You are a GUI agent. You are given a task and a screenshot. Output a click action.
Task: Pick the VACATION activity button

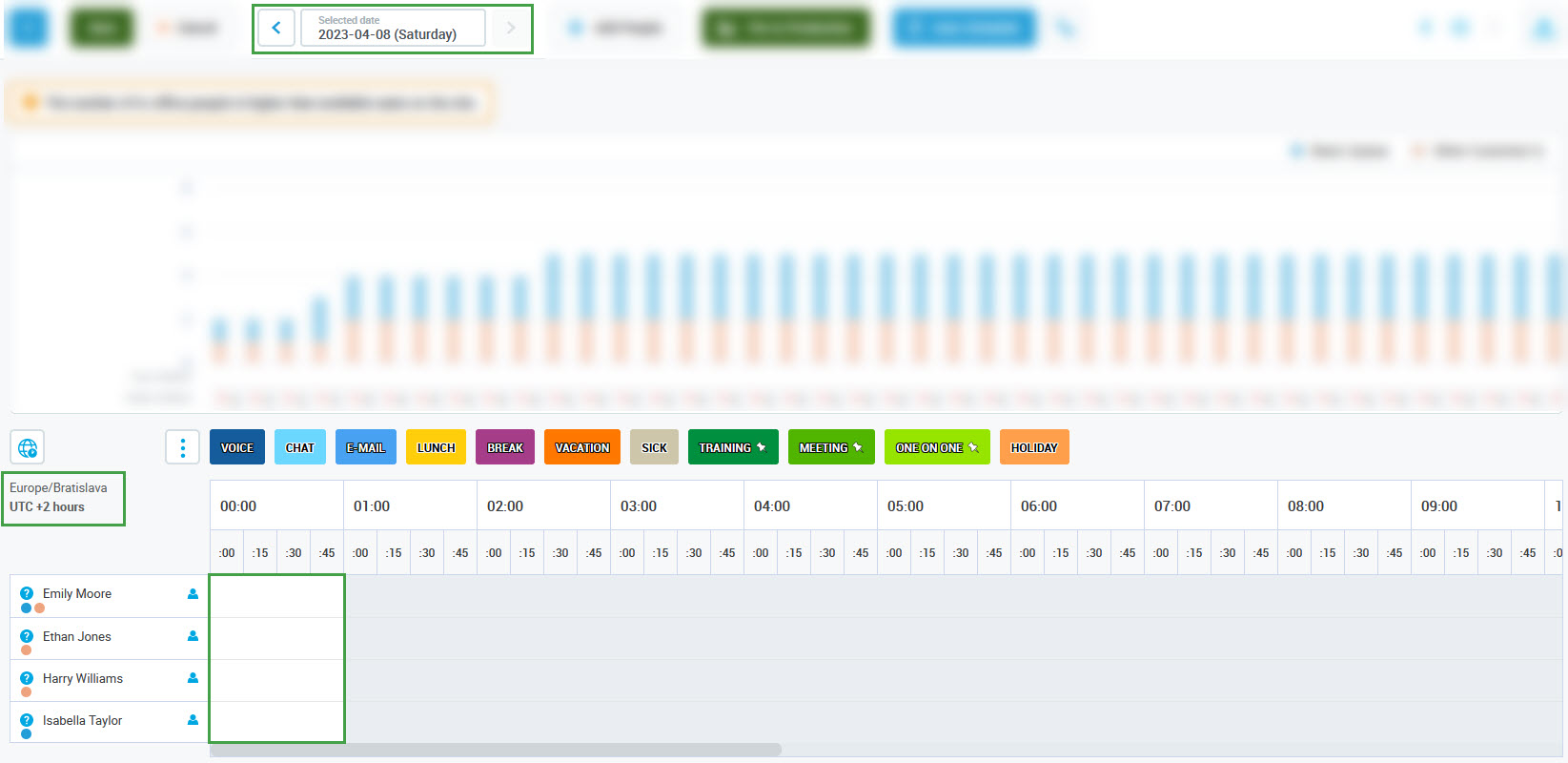coord(581,447)
